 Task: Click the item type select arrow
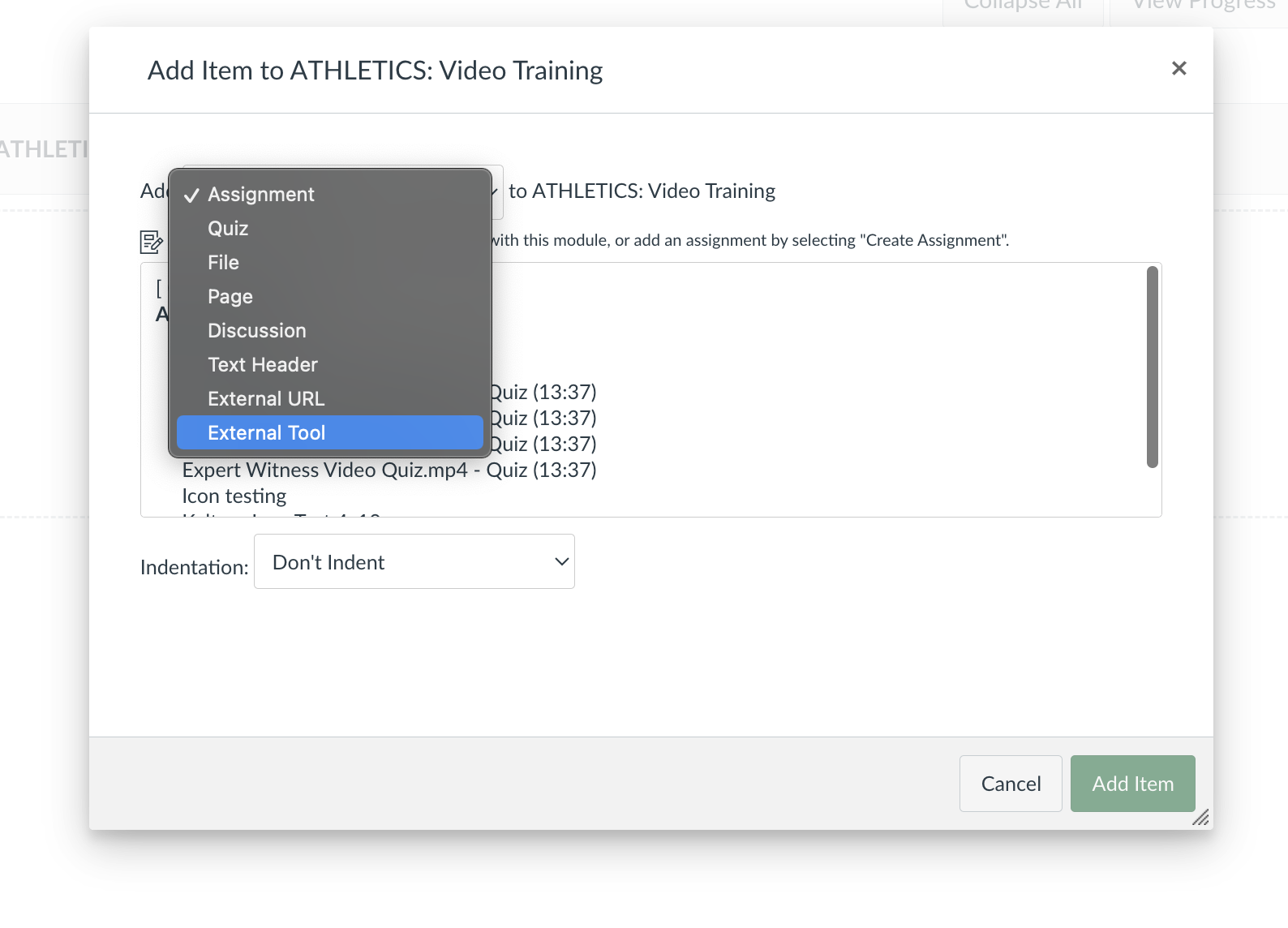(x=495, y=191)
